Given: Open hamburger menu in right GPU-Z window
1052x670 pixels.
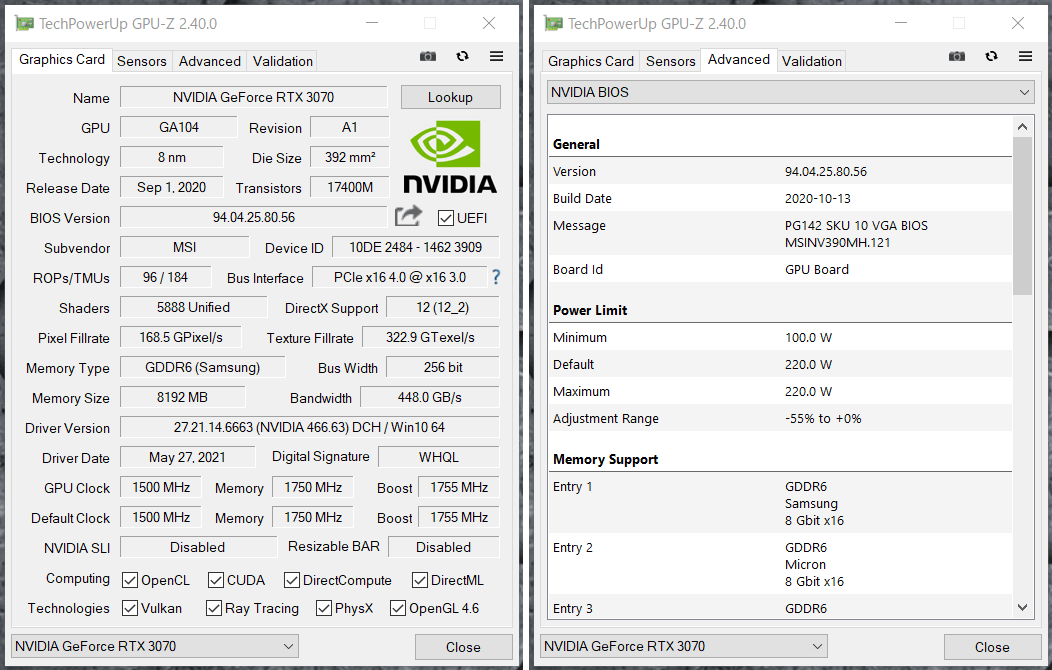Looking at the screenshot, I should point(1025,56).
